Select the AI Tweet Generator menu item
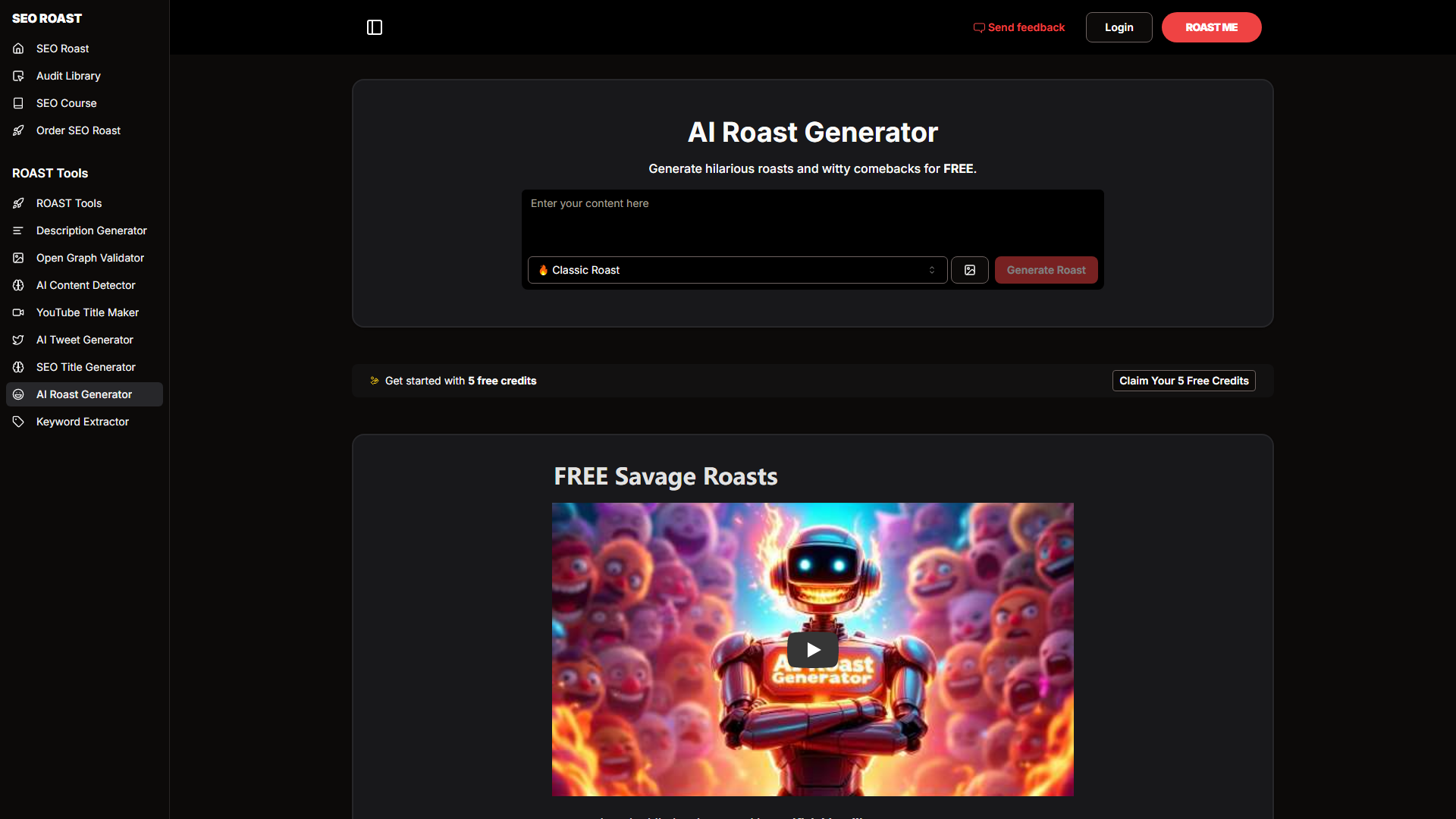Image resolution: width=1456 pixels, height=819 pixels. [84, 339]
